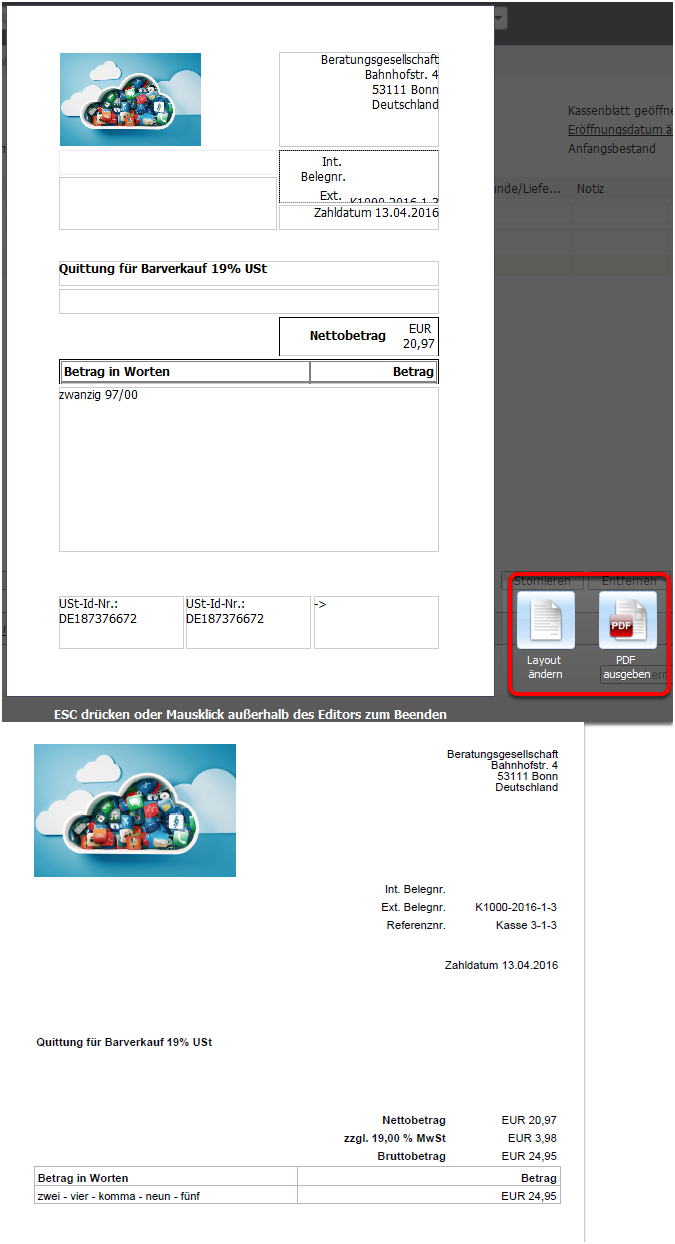Click 'Zahldatum 13.04.2016' in the PDF output
The width and height of the screenshot is (675, 1244).
coord(502,965)
